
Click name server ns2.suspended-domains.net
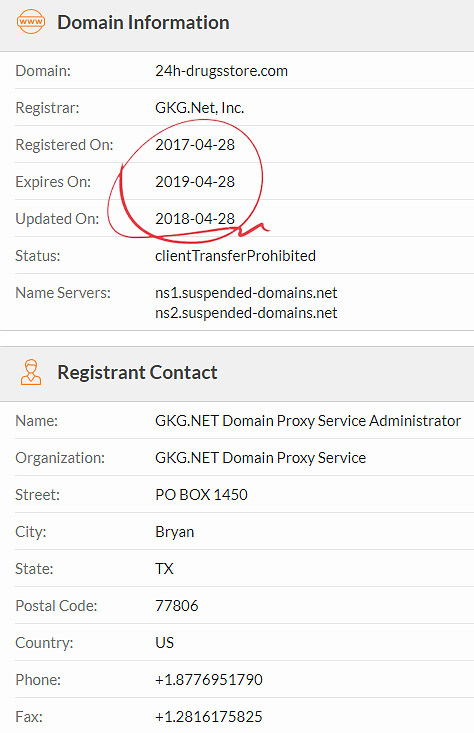click(246, 313)
